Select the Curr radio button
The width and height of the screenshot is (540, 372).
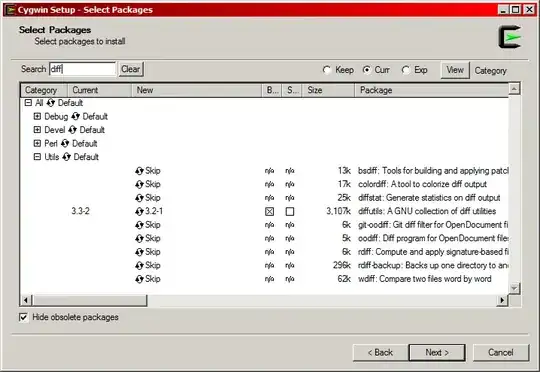pyautogui.click(x=367, y=70)
